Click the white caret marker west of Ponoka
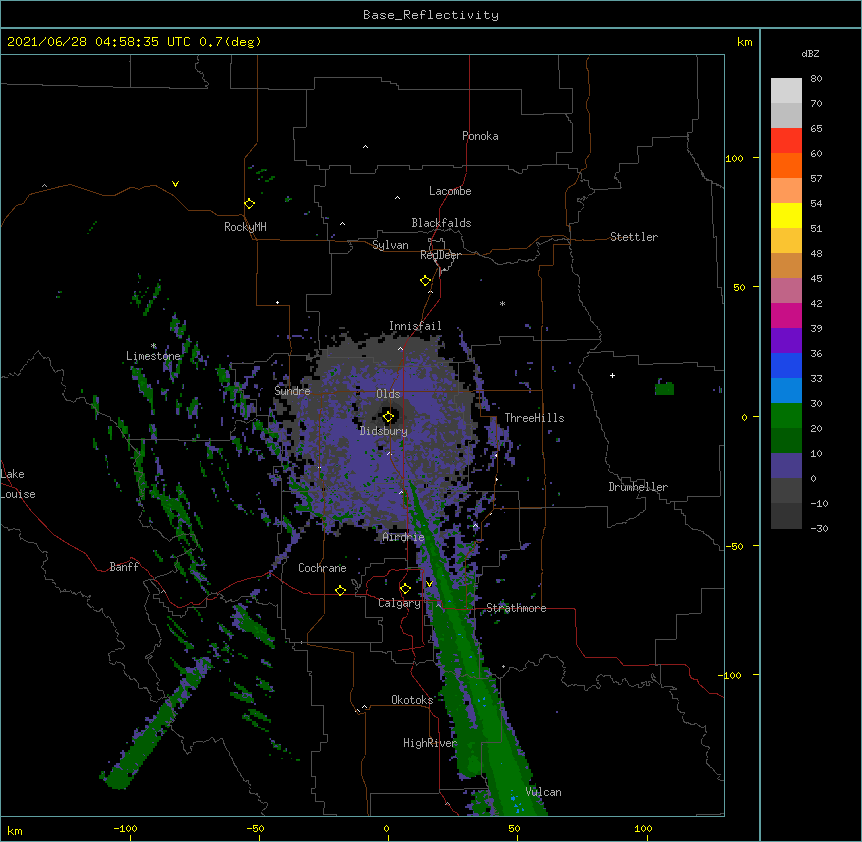The height and width of the screenshot is (842, 862). click(366, 147)
